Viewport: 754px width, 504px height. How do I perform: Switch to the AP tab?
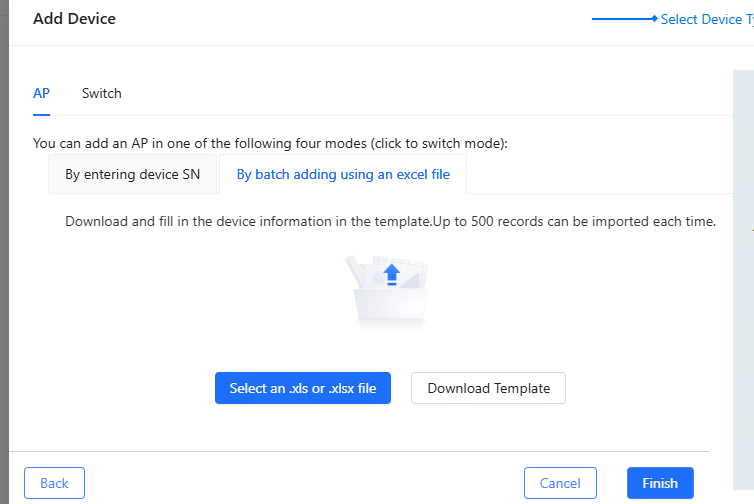(x=41, y=93)
